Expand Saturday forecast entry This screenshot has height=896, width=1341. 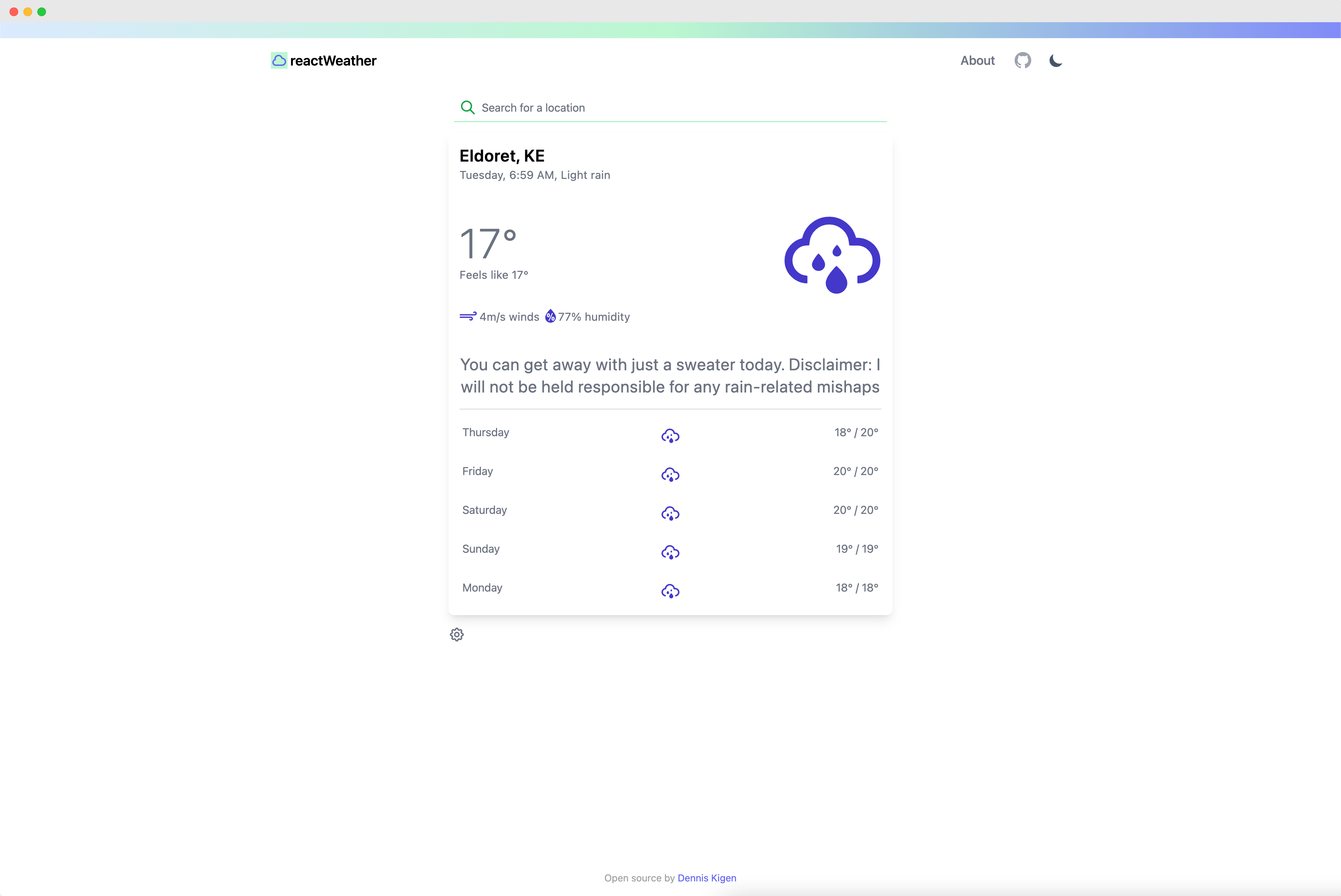(670, 510)
